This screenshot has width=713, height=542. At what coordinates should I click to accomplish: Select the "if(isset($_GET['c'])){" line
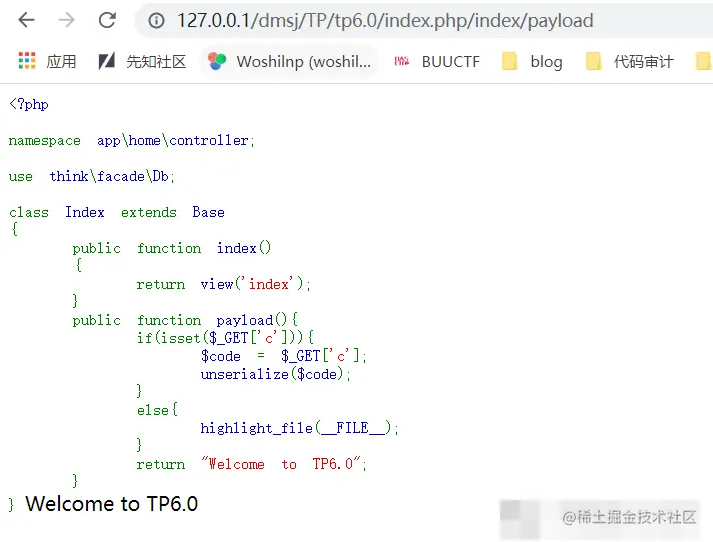tap(226, 338)
